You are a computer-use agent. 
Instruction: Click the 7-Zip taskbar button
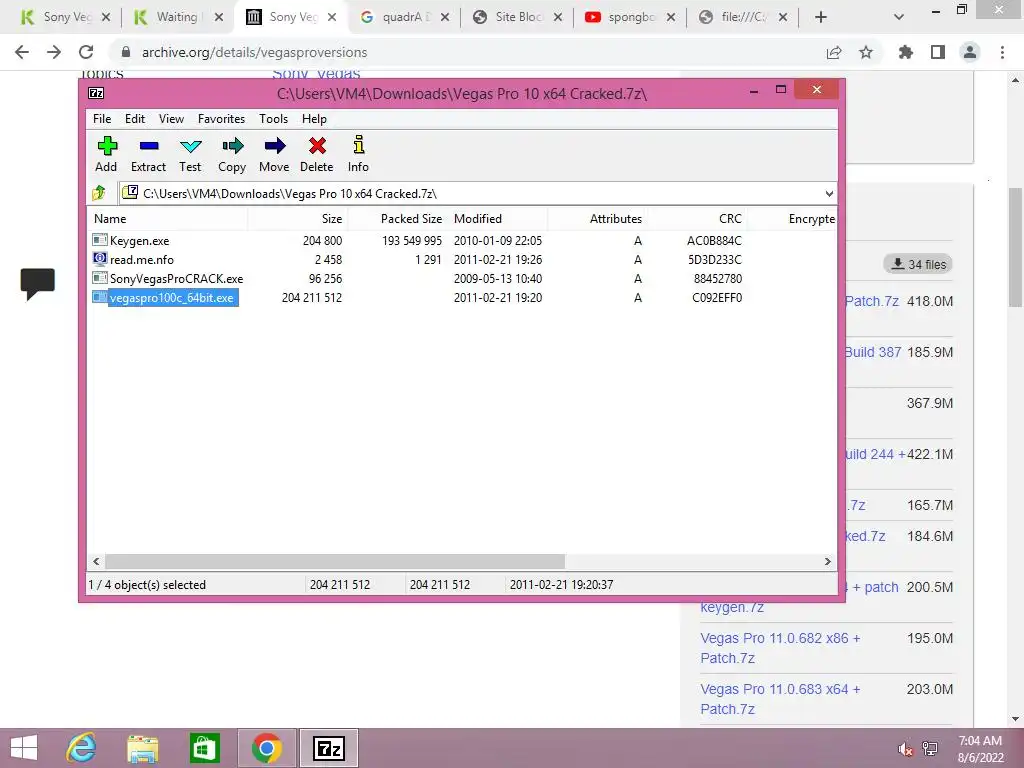coord(329,748)
